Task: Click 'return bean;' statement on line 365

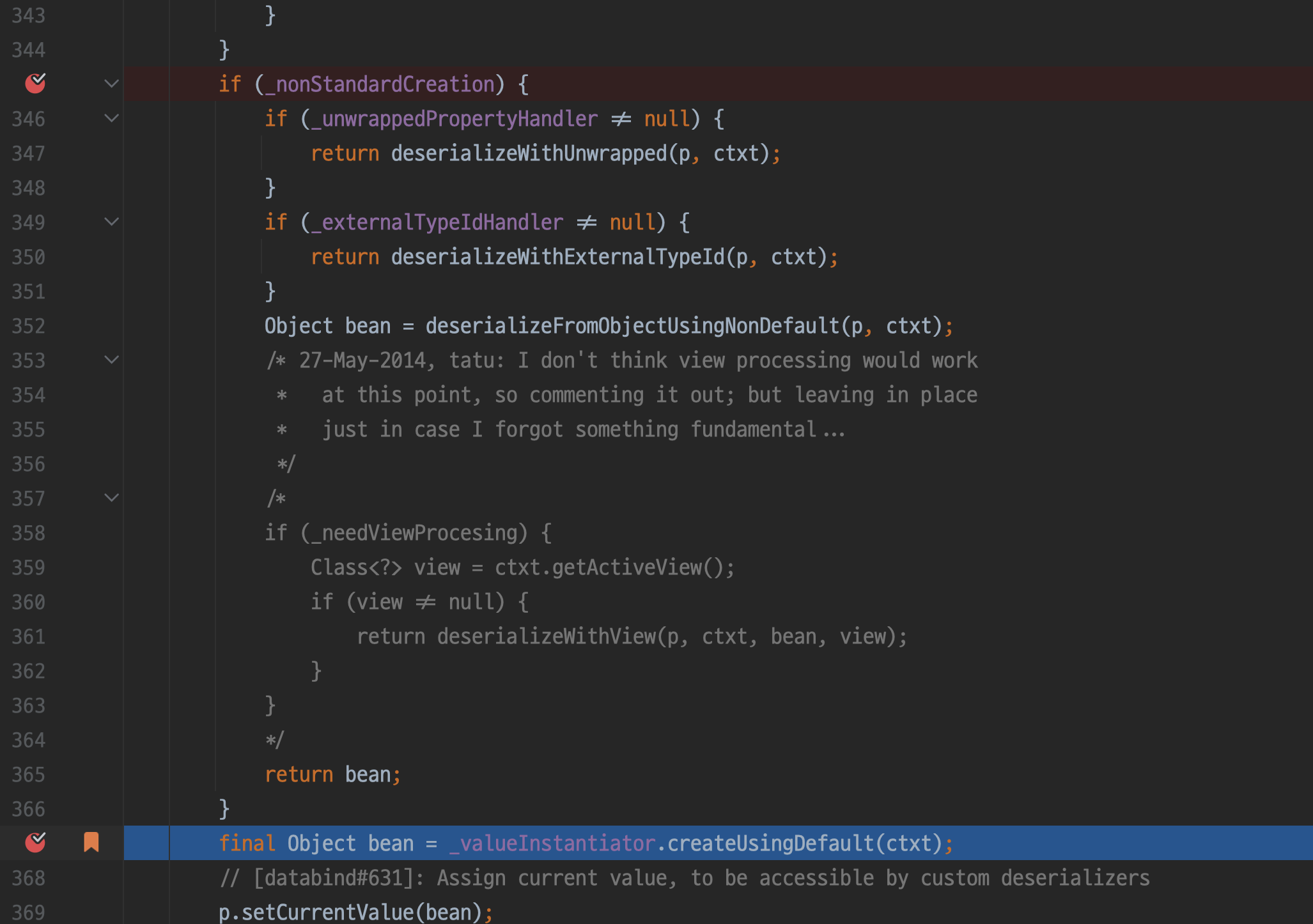Action: (333, 774)
